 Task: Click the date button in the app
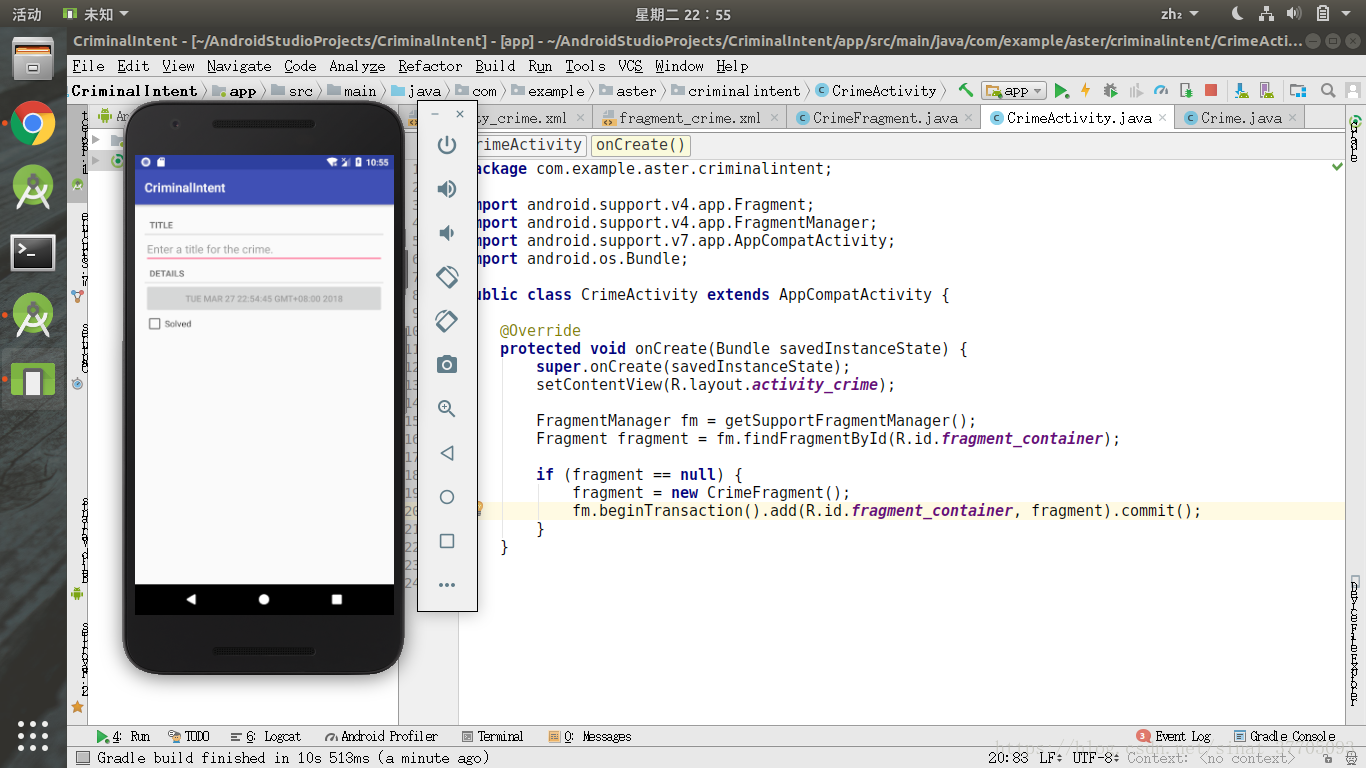click(264, 298)
